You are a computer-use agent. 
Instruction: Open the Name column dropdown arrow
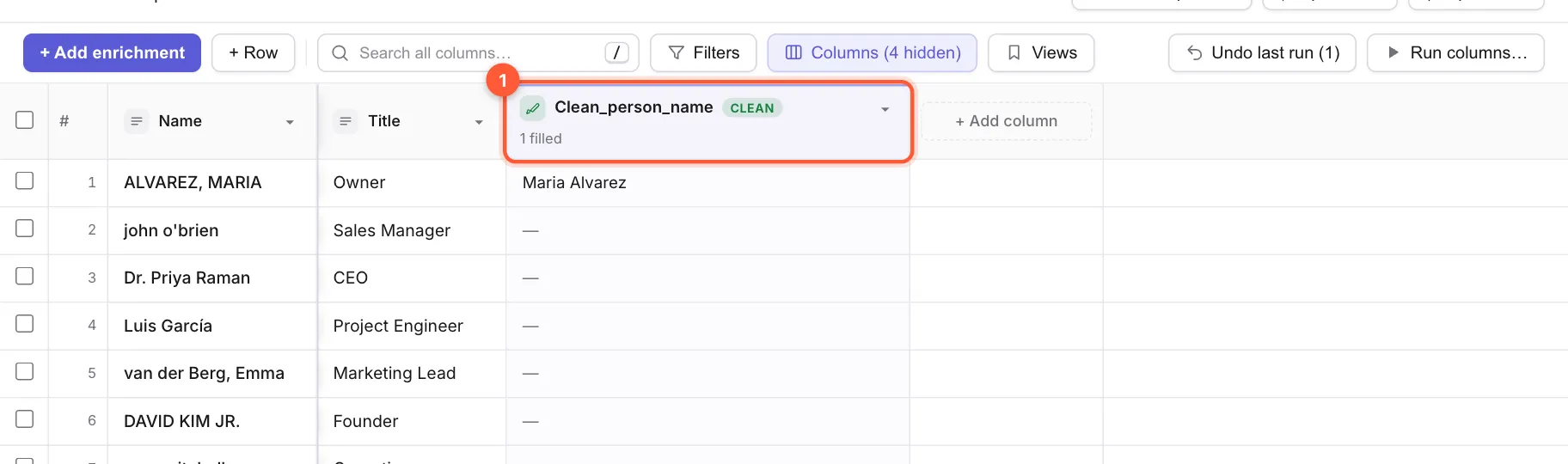290,122
